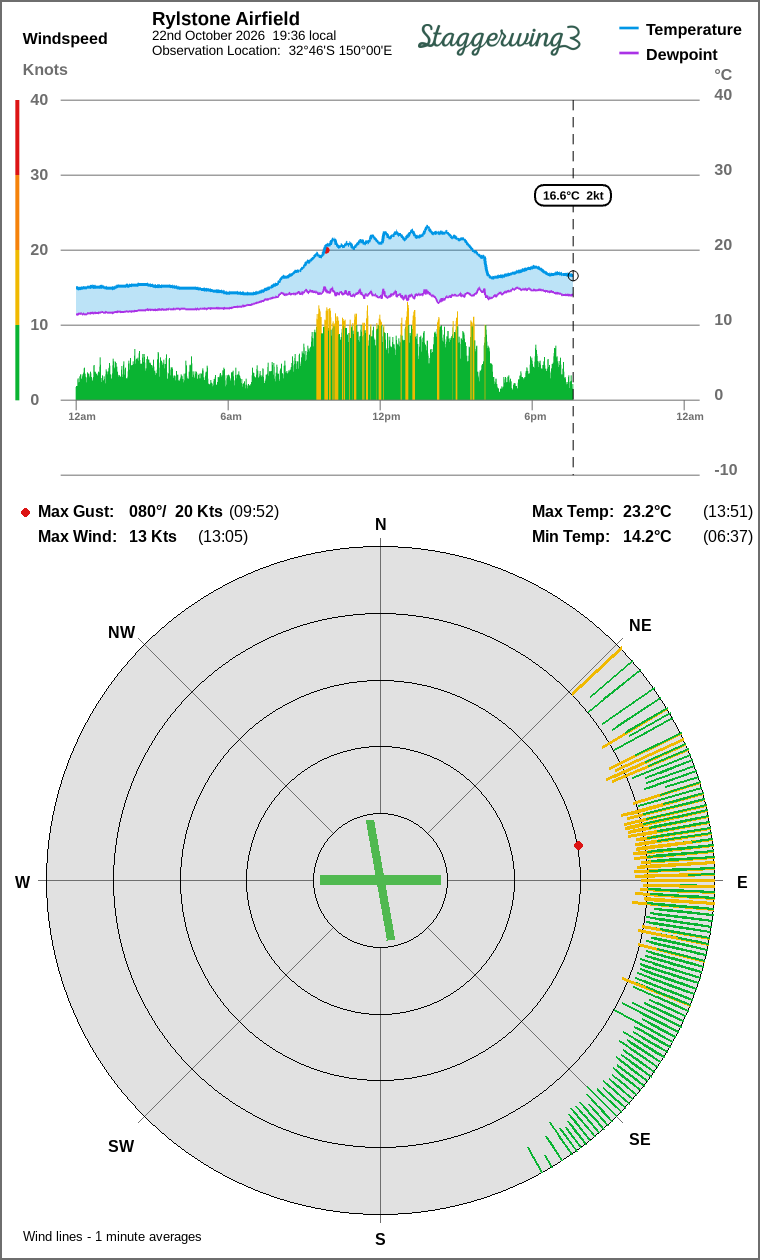Click the E compass label
This screenshot has width=760, height=1260.
coord(742,882)
